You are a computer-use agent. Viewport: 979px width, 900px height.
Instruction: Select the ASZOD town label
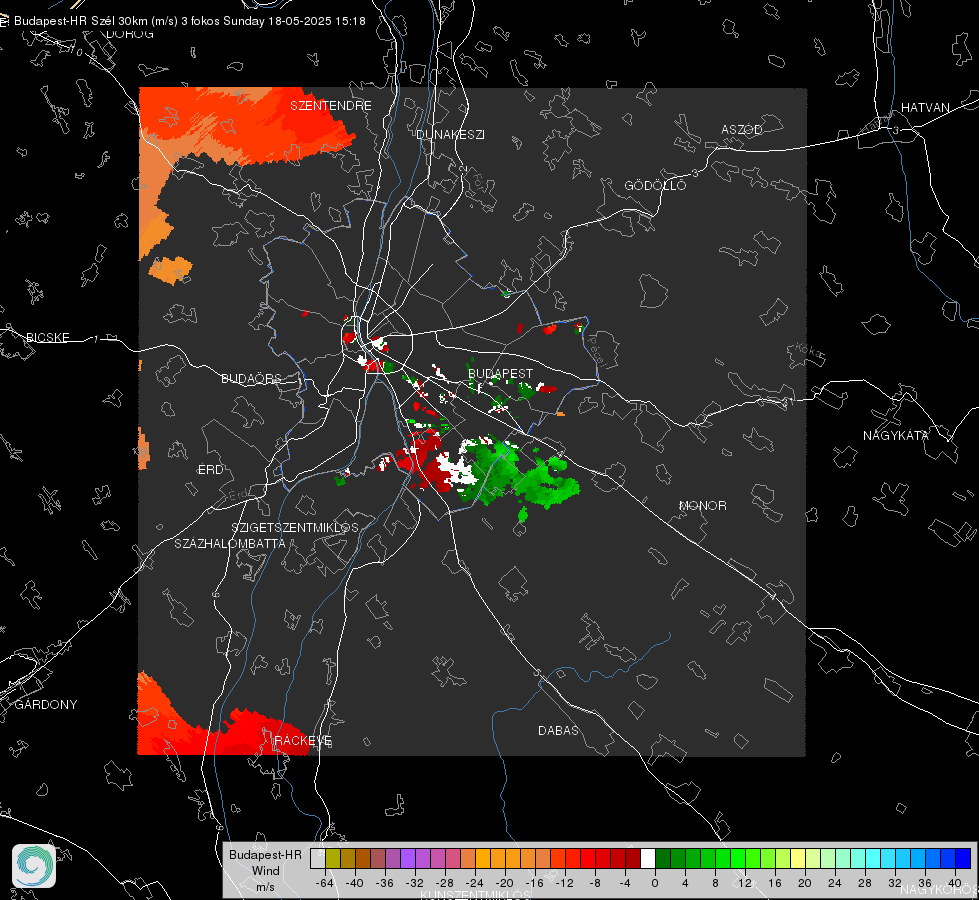pos(742,129)
